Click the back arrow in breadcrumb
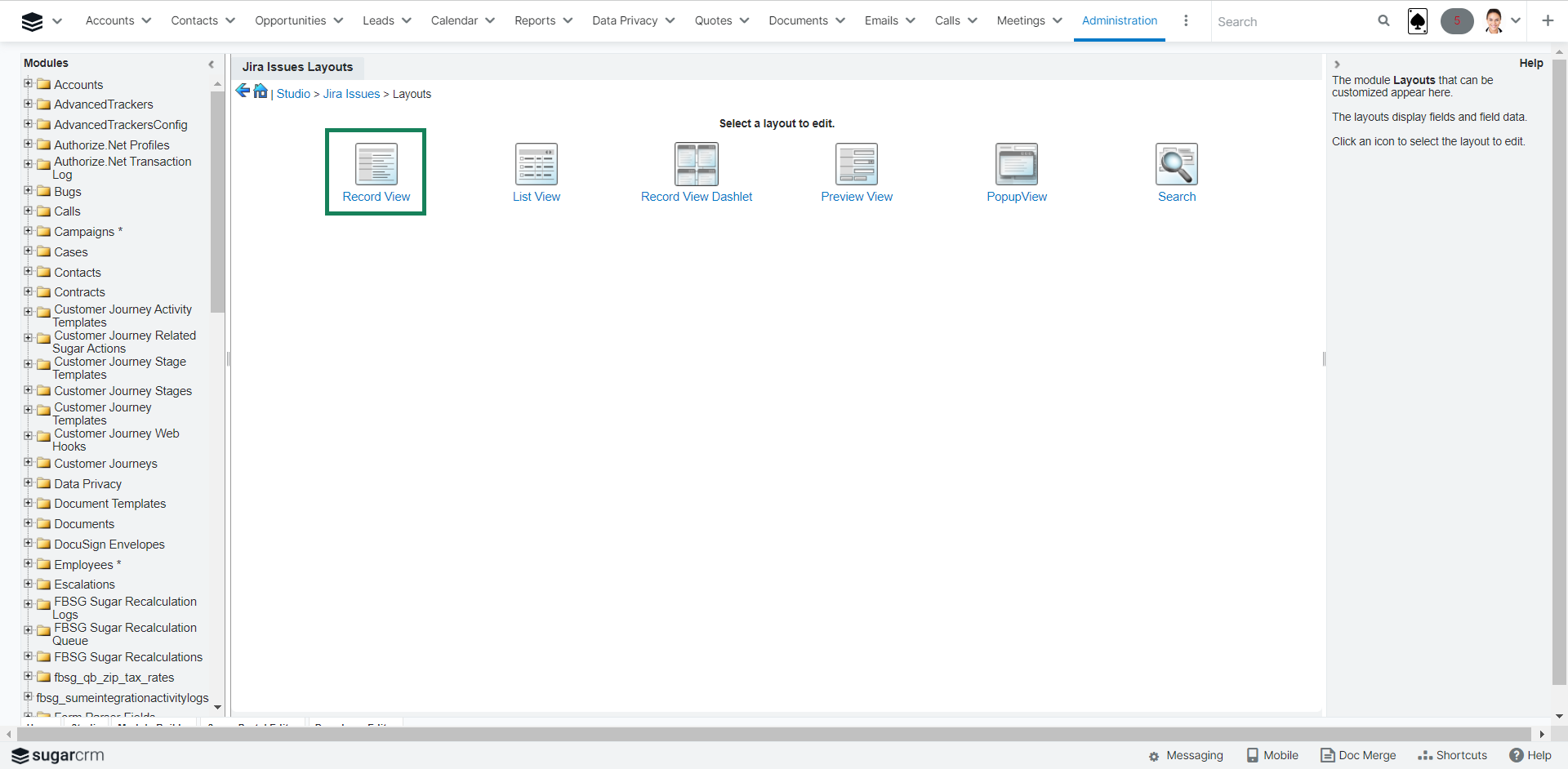The image size is (1568, 769). 243,91
